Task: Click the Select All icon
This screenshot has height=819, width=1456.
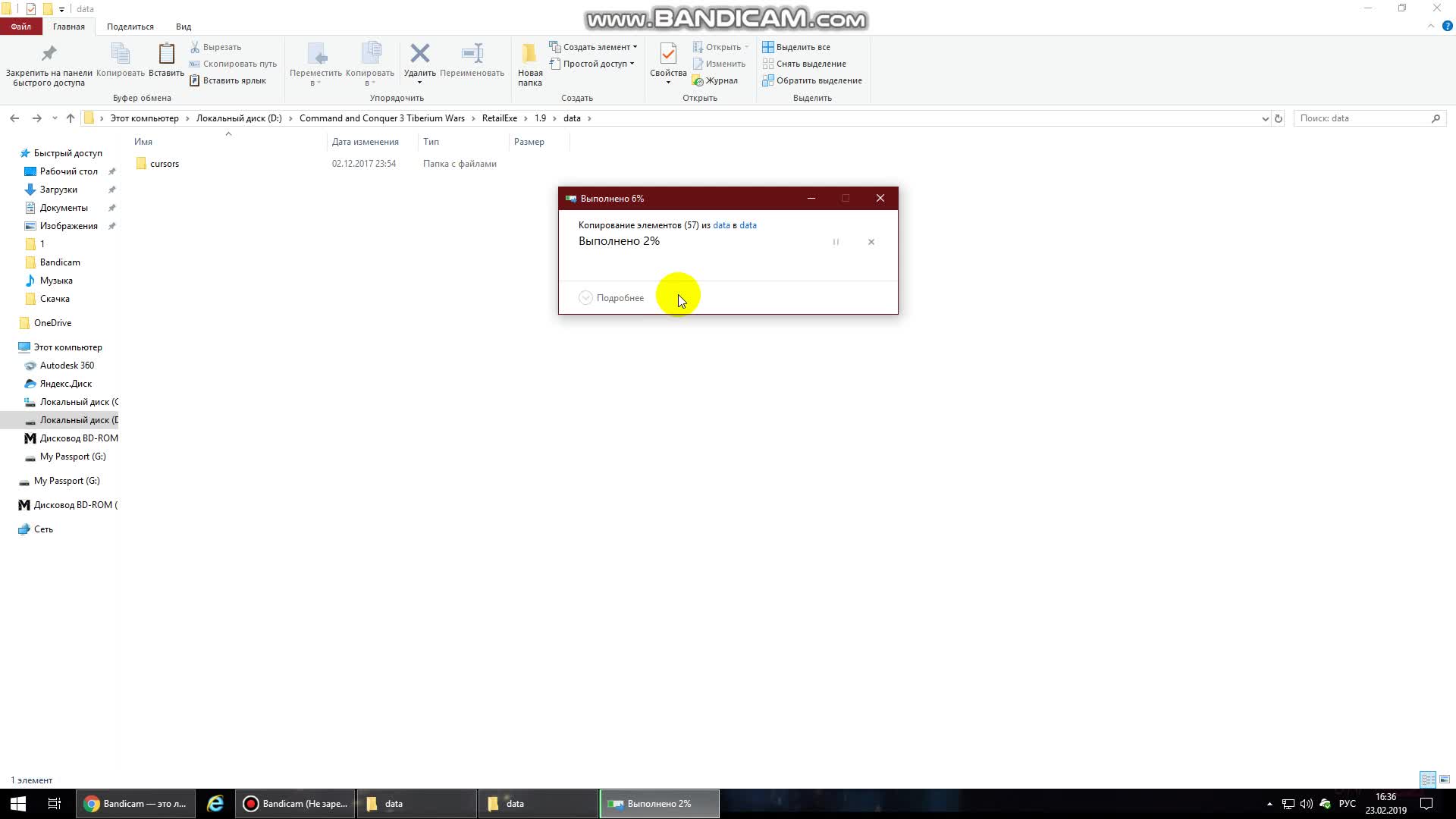Action: (768, 47)
